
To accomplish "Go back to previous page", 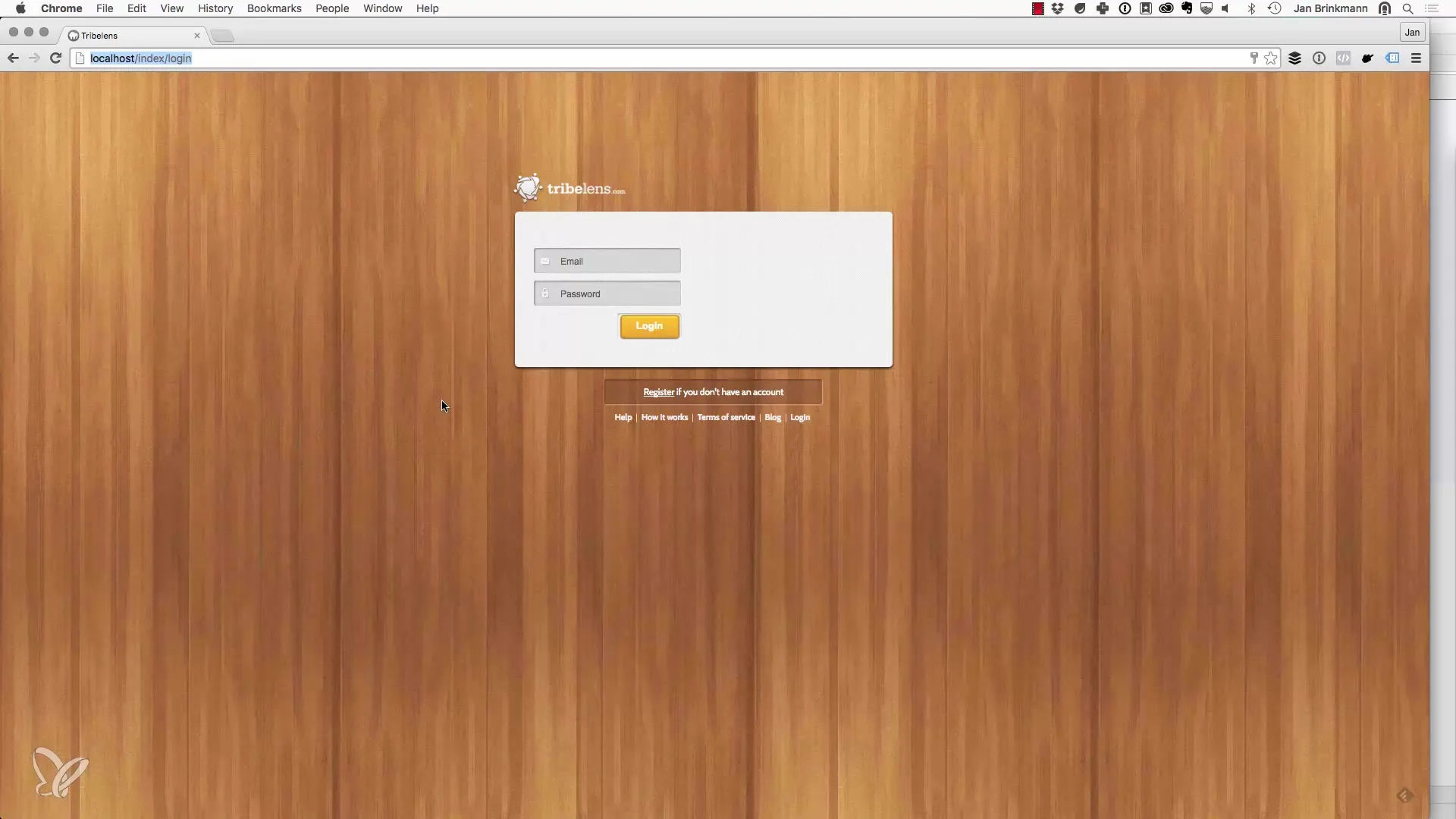I will pos(13,58).
